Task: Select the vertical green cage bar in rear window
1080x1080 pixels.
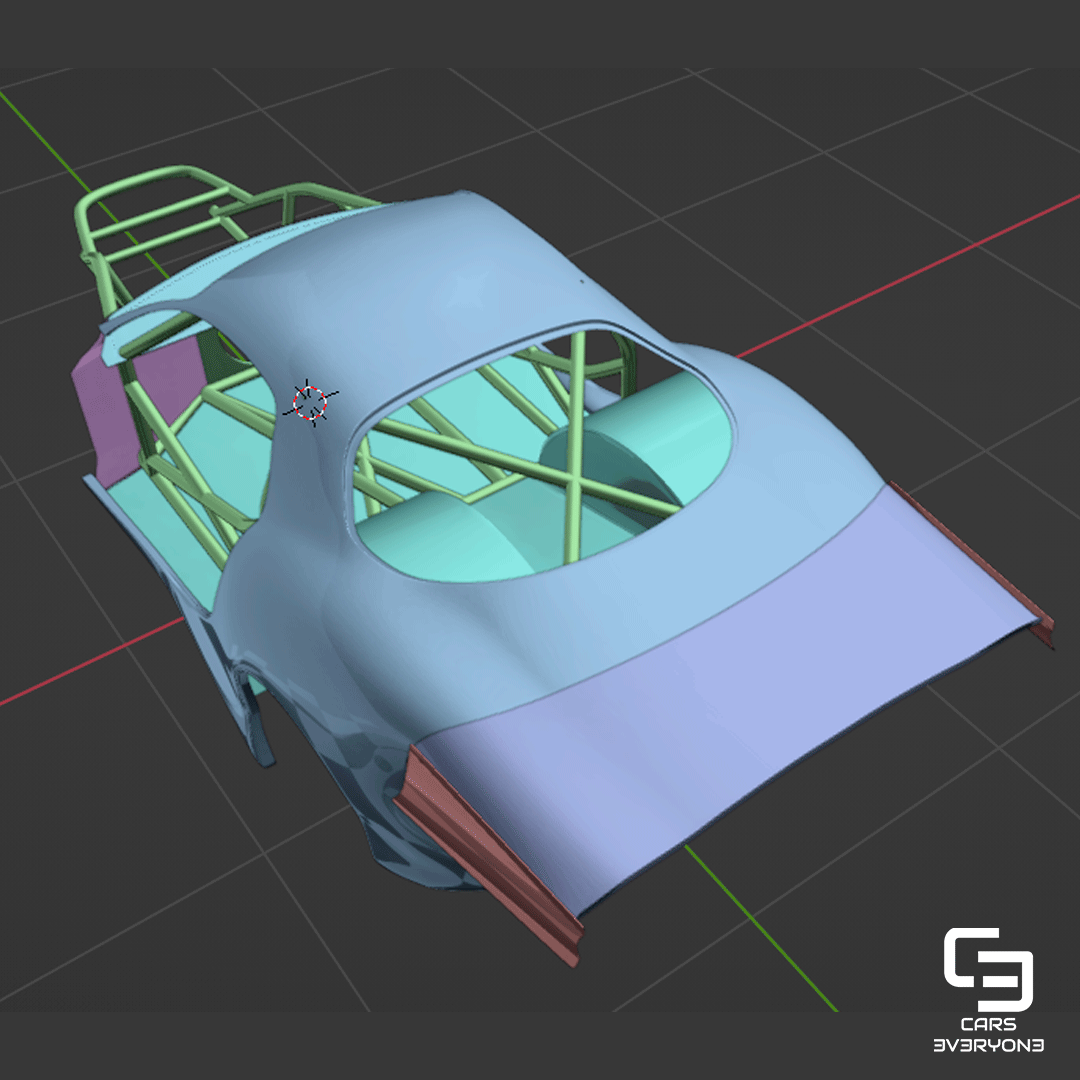Action: 574,448
